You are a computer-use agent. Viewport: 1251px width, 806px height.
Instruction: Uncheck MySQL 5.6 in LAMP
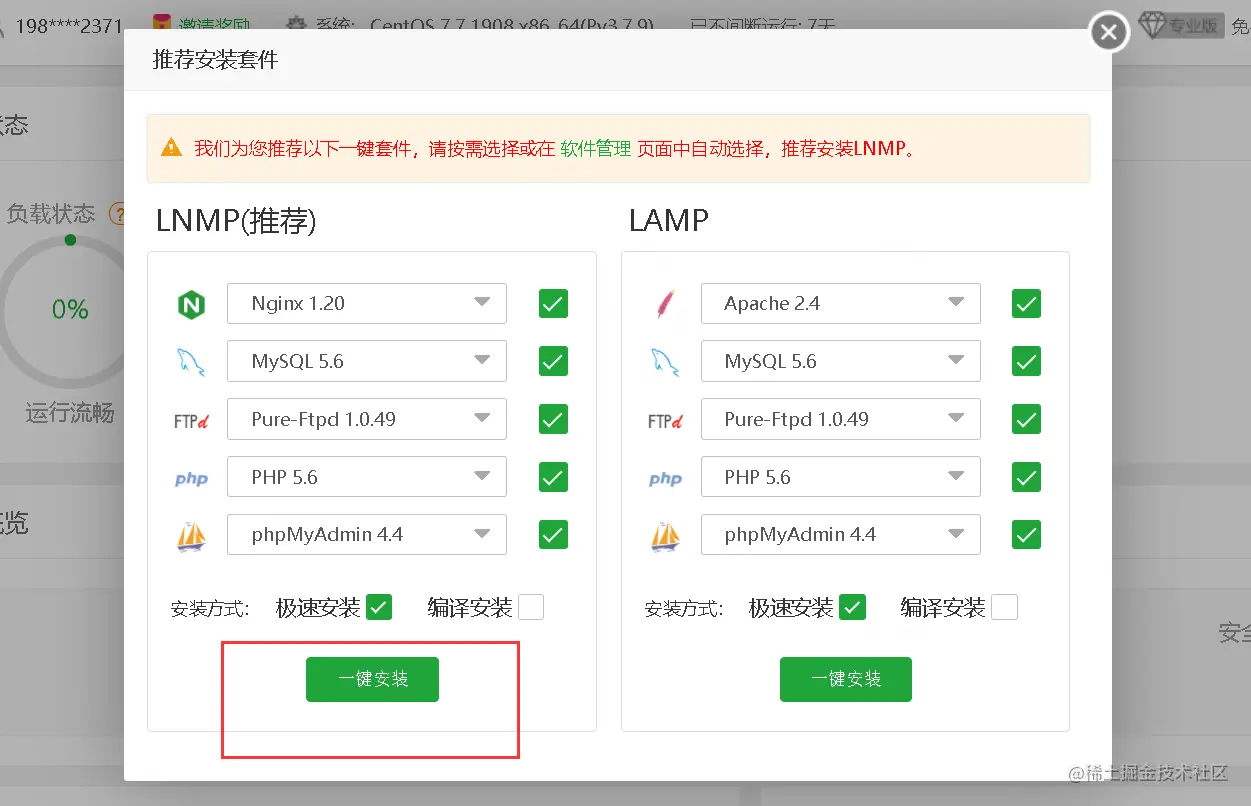coord(1026,361)
